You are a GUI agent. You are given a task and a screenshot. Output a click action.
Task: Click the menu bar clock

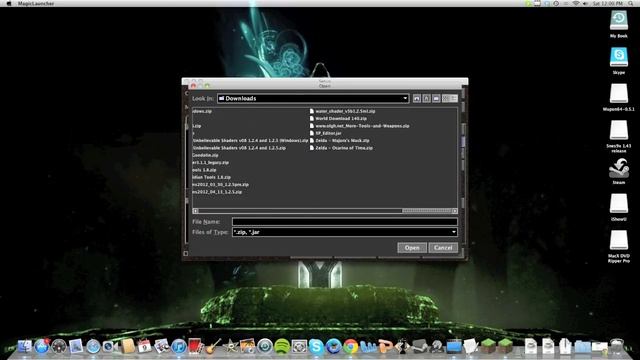[608, 3]
